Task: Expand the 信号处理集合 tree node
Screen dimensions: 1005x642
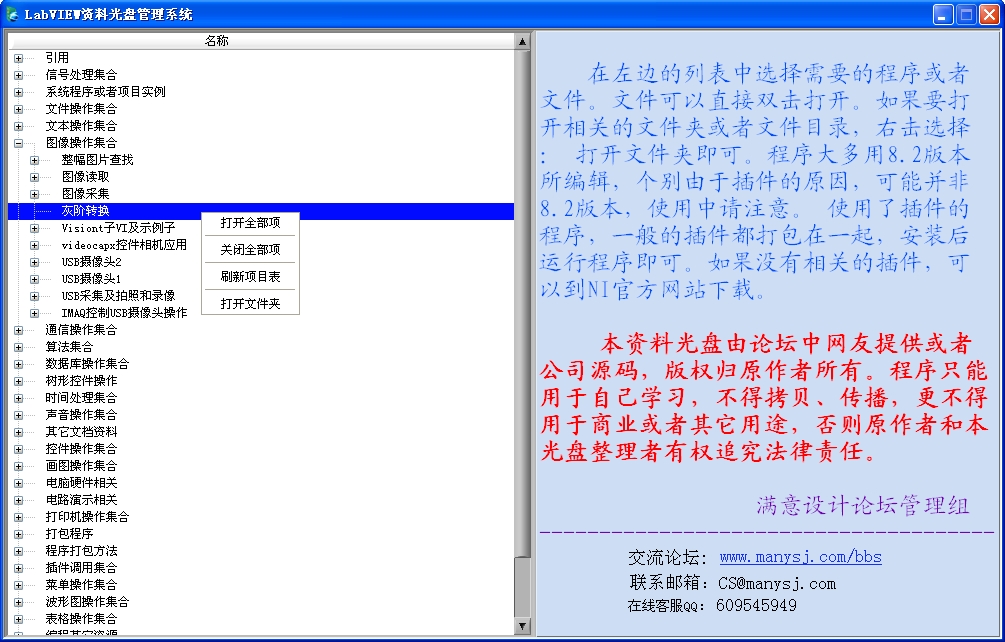Action: (x=18, y=75)
